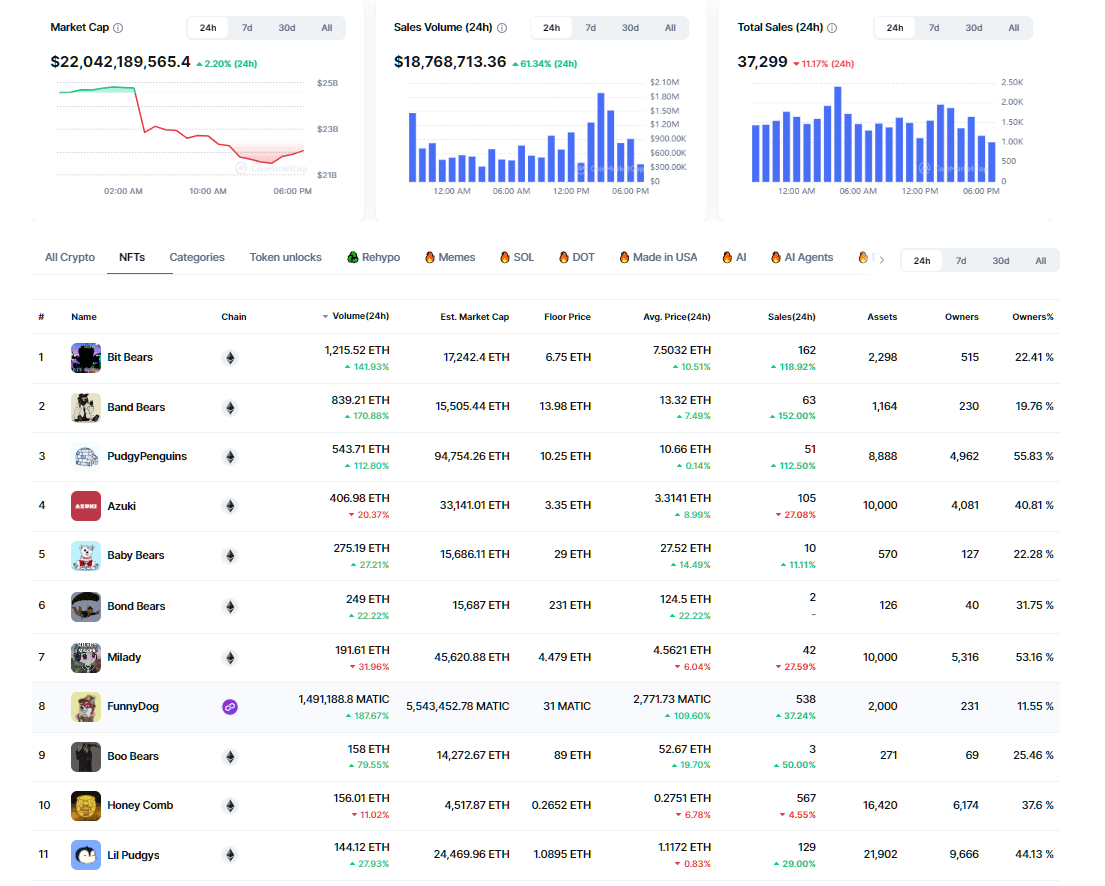Image resolution: width=1105 pixels, height=886 pixels.
Task: Select All range for Total Sales
Action: coord(1013,28)
